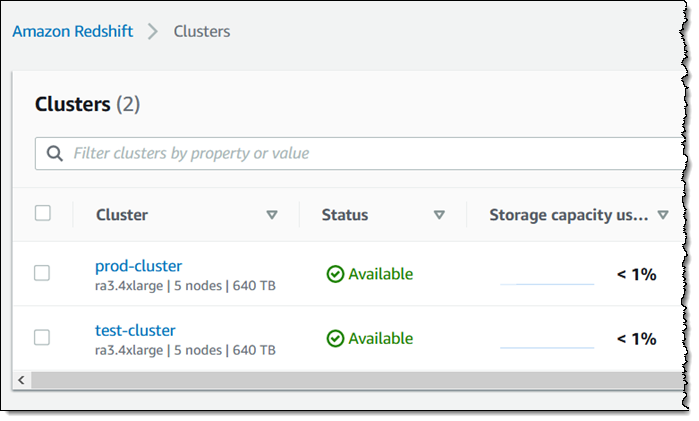Viewport: 699px width, 421px height.
Task: Click prod-cluster Available status check icon
Action: tap(336, 274)
